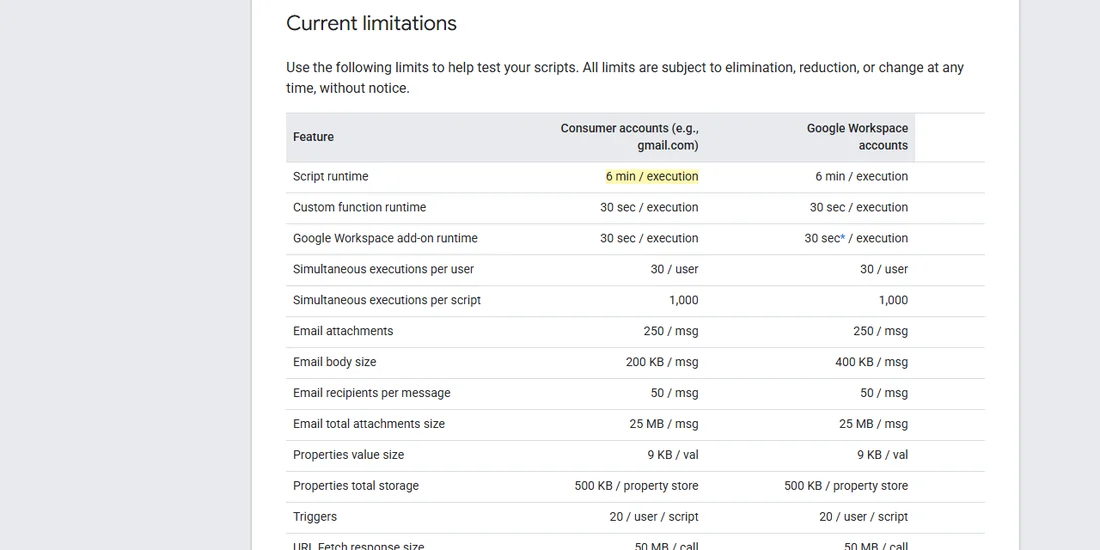Click the 'Custom function runtime' row label
The height and width of the screenshot is (550, 1100).
(359, 208)
